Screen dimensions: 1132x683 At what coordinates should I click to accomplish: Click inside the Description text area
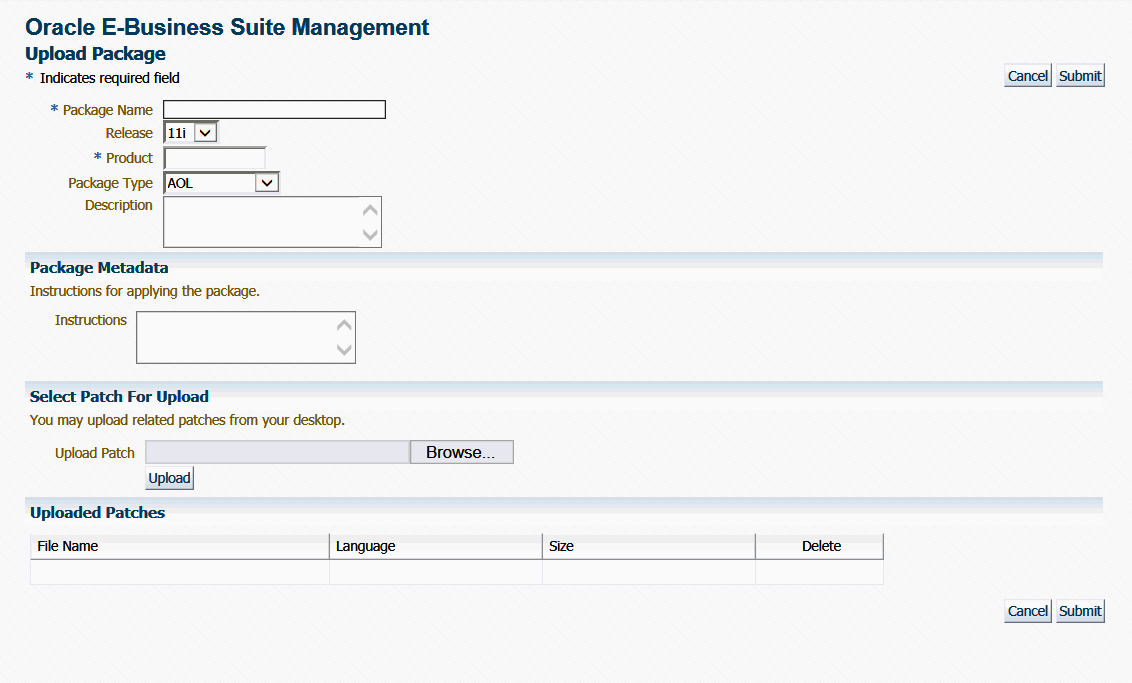272,222
